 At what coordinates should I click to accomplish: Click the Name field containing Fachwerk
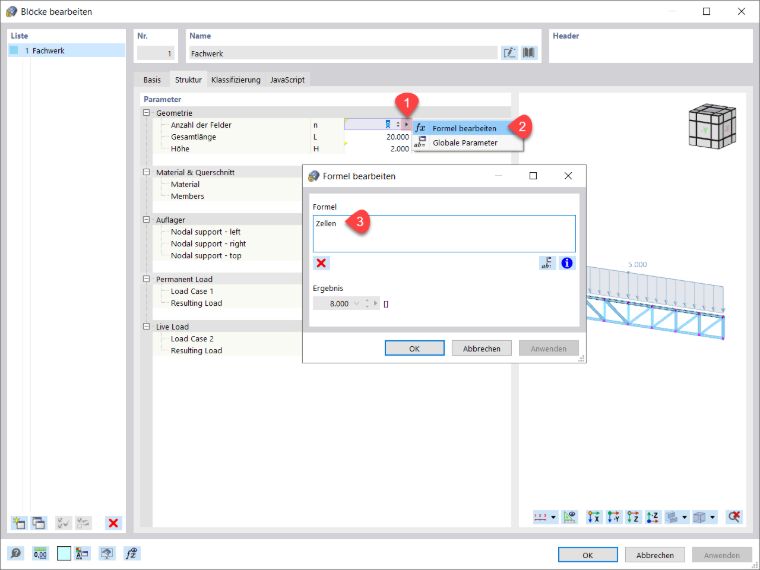tap(343, 53)
